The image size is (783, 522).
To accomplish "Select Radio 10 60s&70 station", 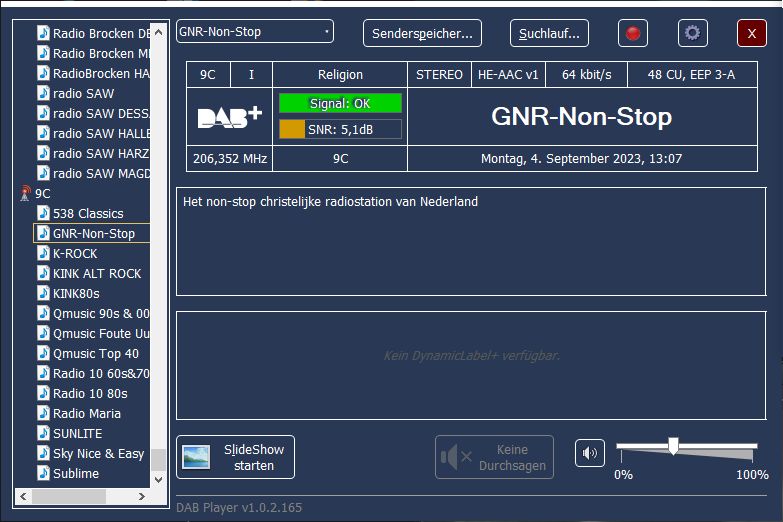I will (101, 374).
